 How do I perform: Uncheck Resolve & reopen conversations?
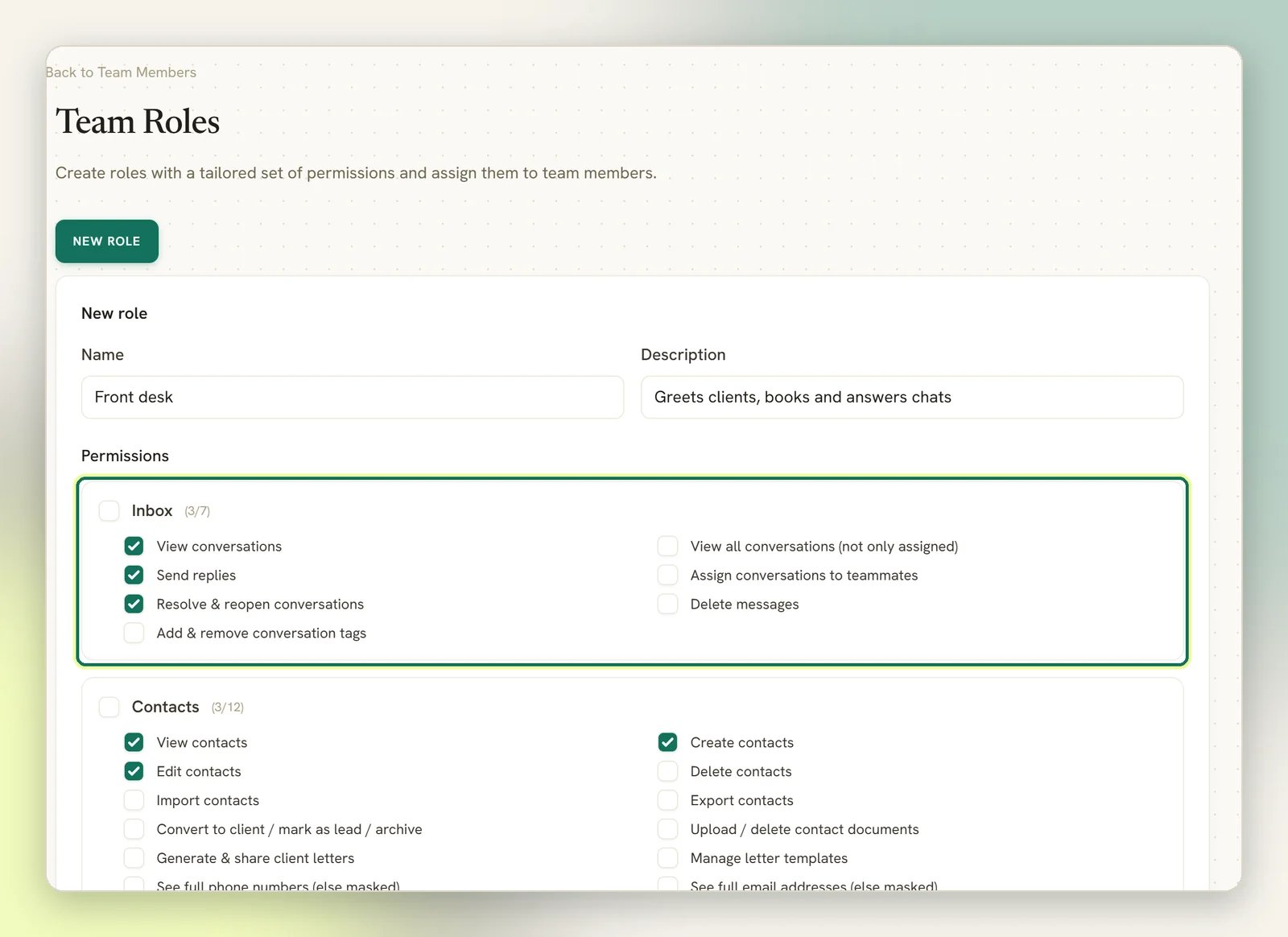coord(134,605)
